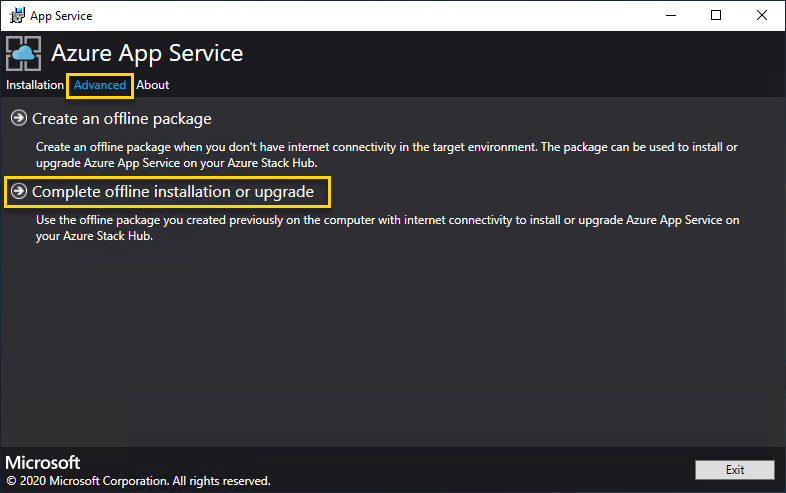
Task: Click the Azure App Service heading text
Action: (147, 53)
